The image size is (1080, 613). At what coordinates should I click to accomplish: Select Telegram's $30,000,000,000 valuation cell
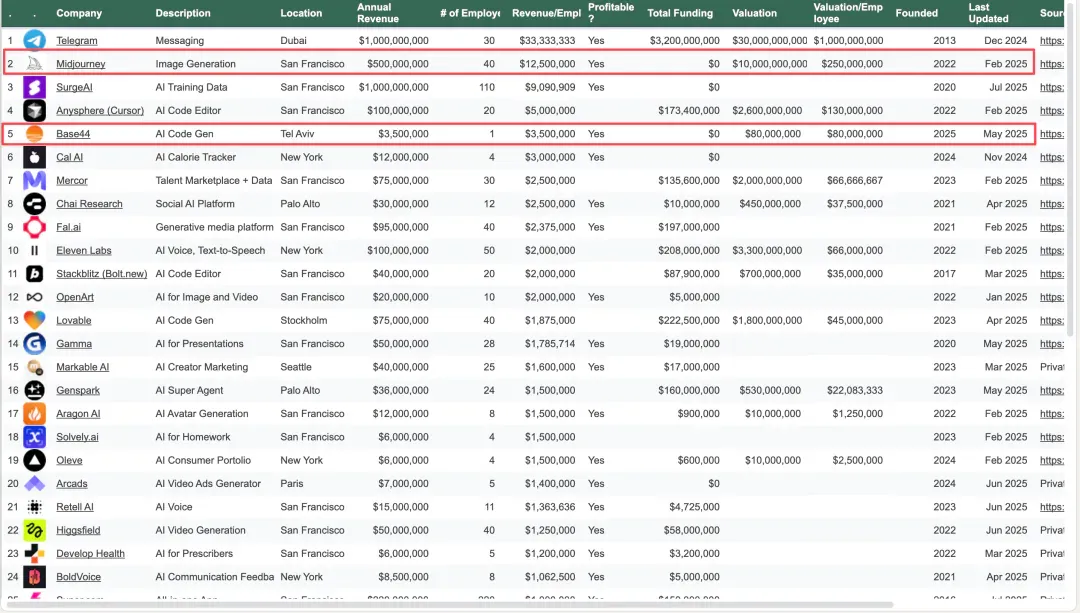(x=769, y=41)
